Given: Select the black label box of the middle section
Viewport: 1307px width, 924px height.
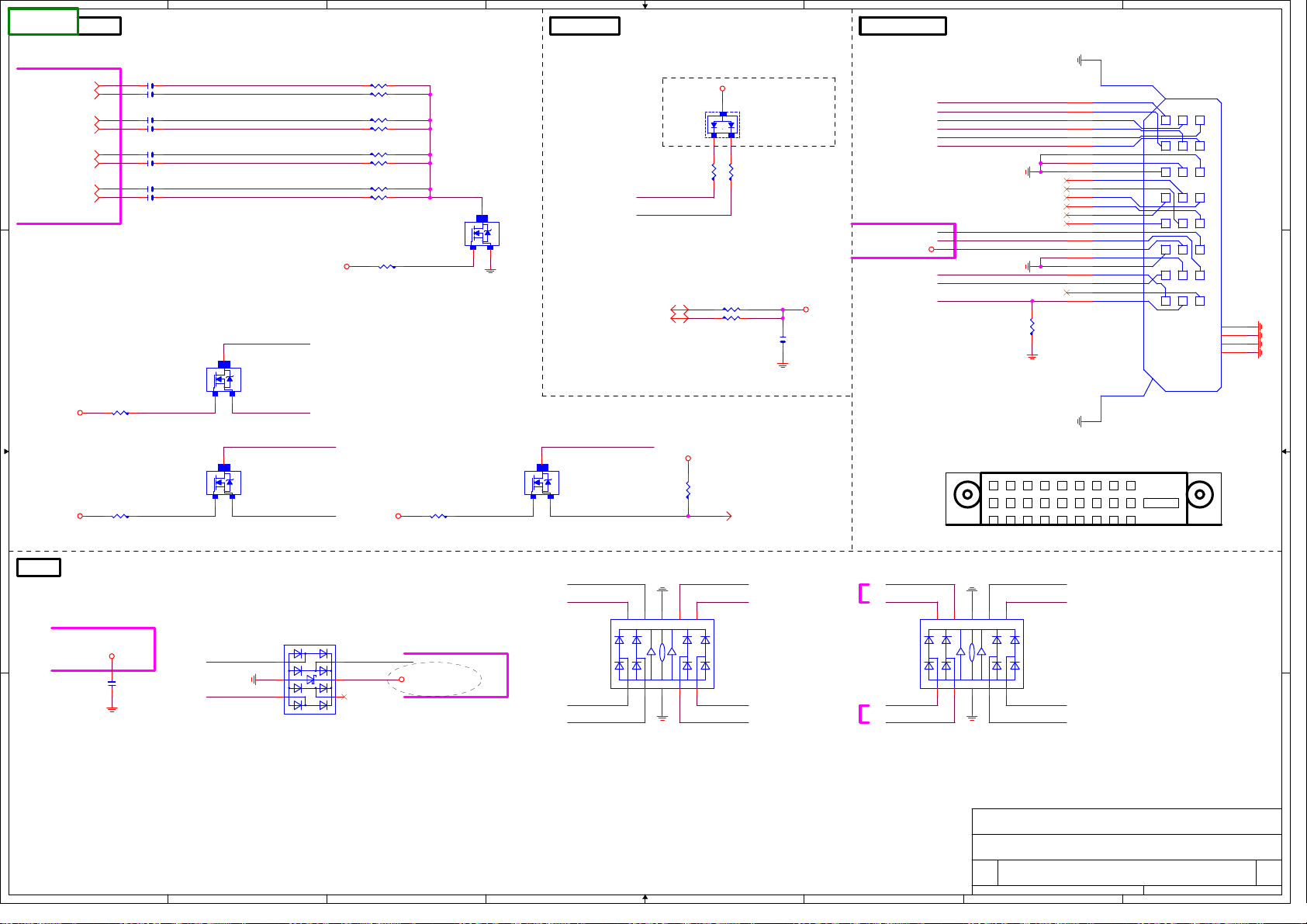Looking at the screenshot, I should click(584, 26).
